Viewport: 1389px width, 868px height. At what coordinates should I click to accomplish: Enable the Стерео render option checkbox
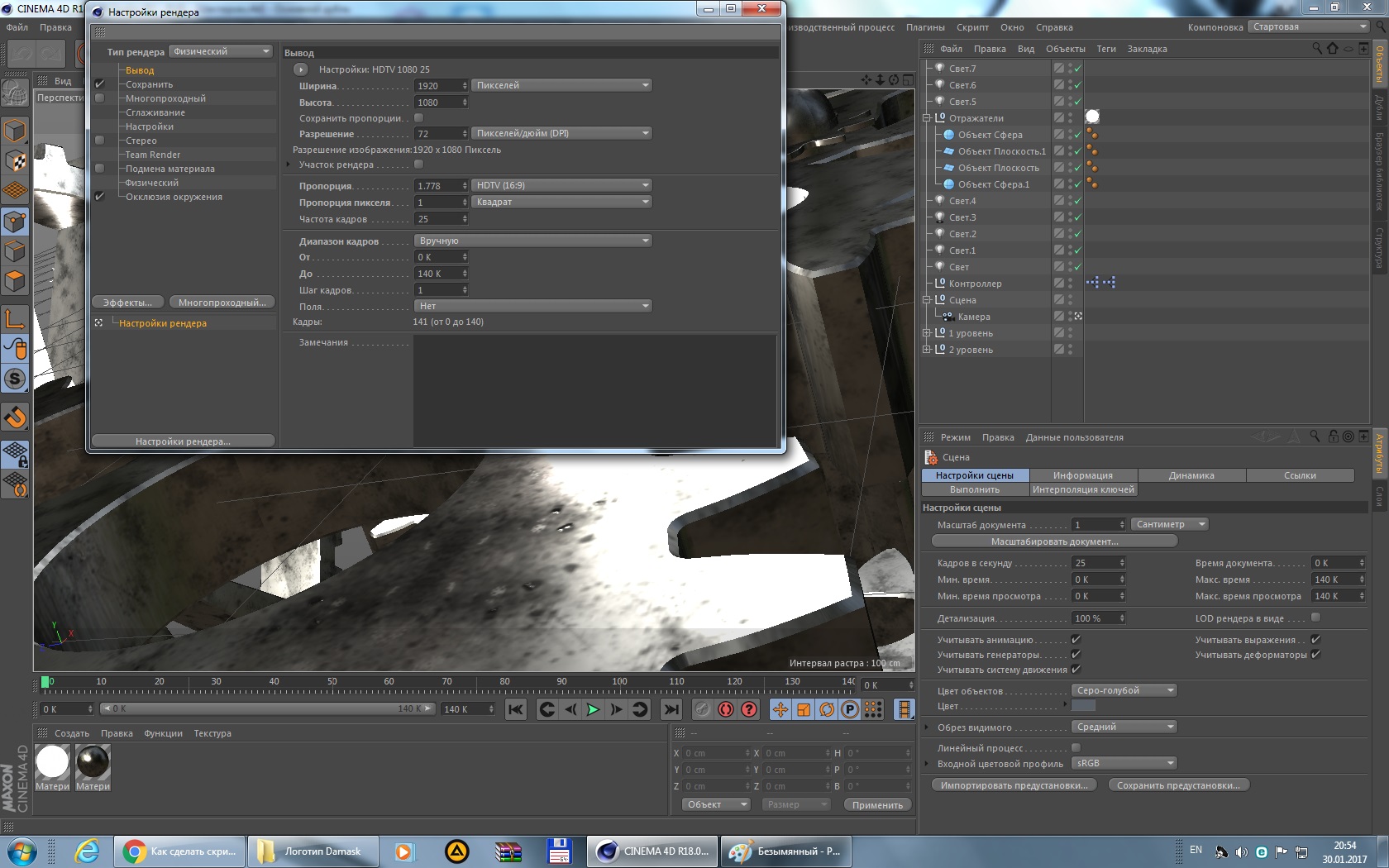(100, 141)
